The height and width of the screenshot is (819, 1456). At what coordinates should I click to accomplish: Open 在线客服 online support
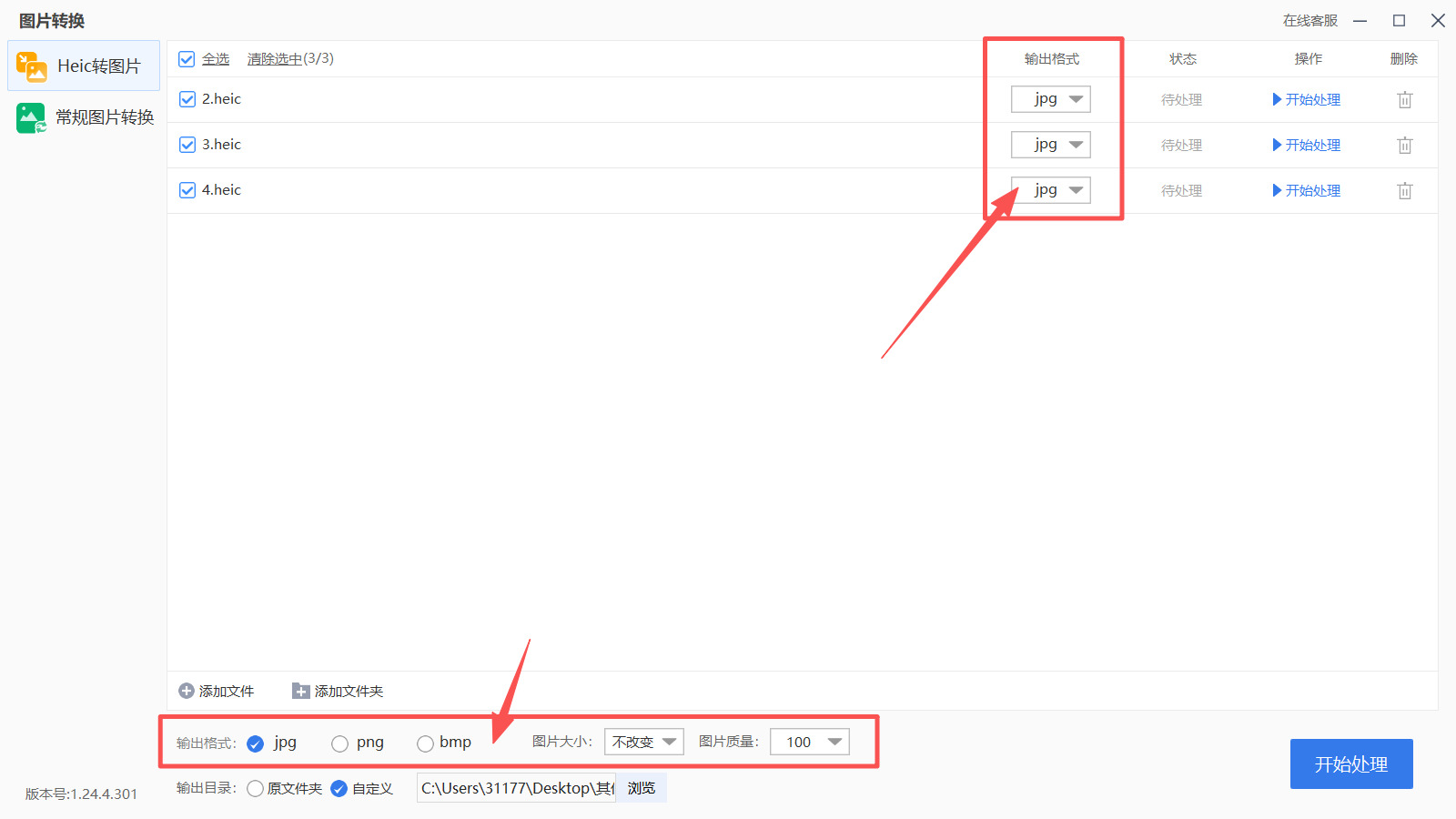coord(1310,21)
